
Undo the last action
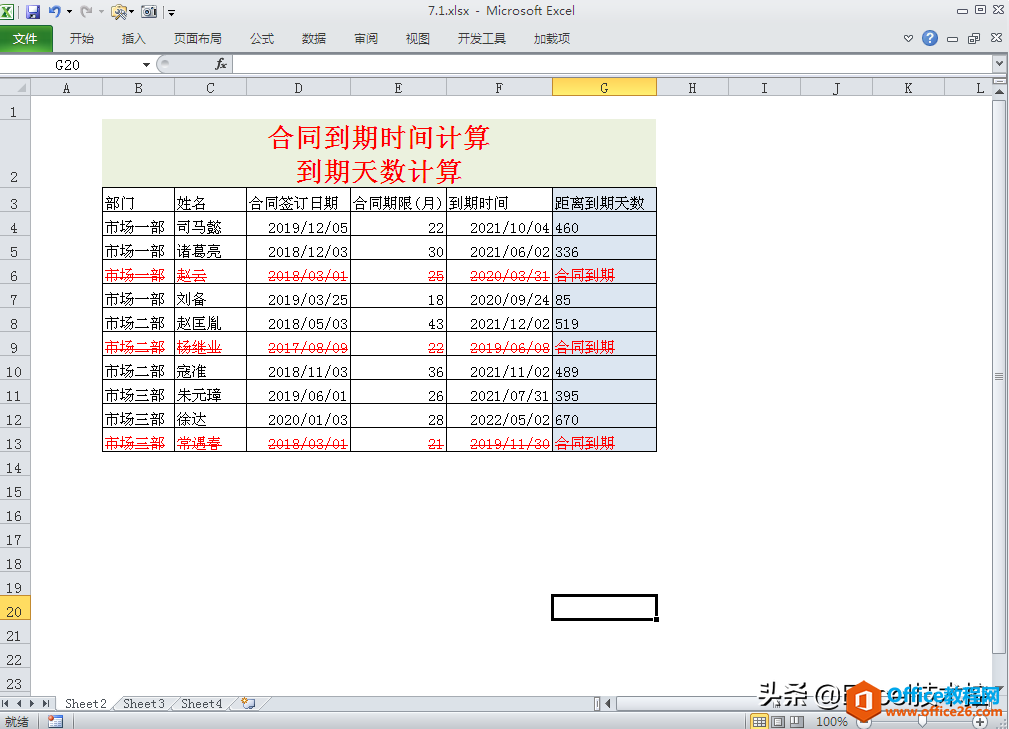(55, 12)
